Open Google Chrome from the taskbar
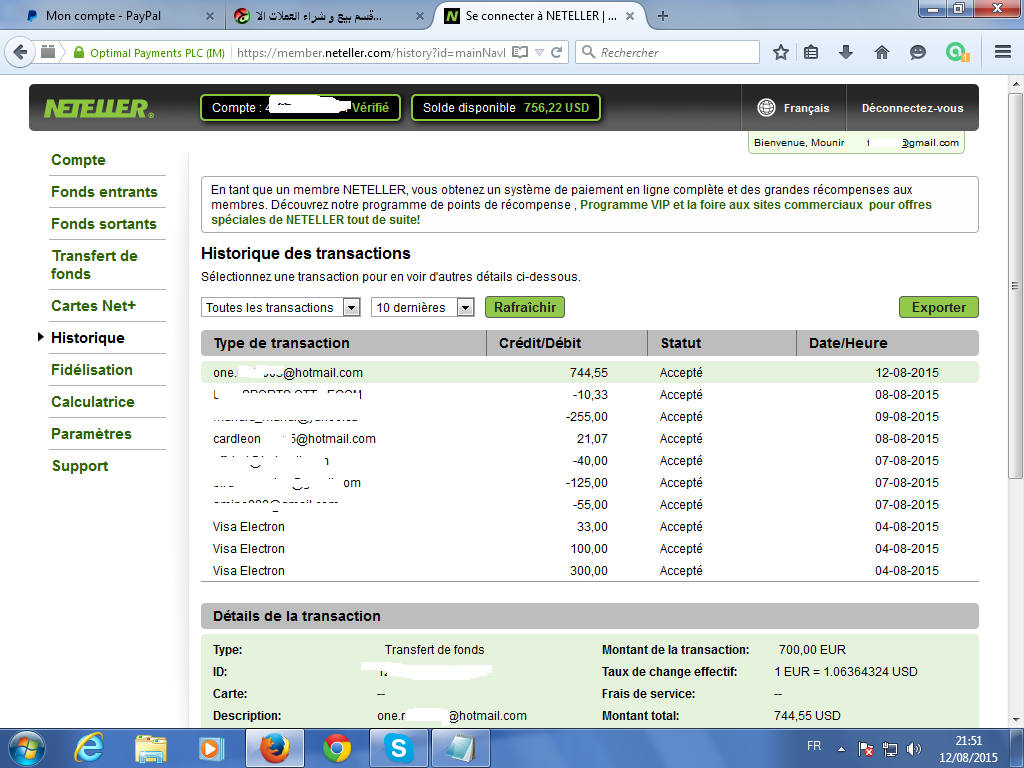Viewport: 1024px width, 768px height. click(337, 748)
